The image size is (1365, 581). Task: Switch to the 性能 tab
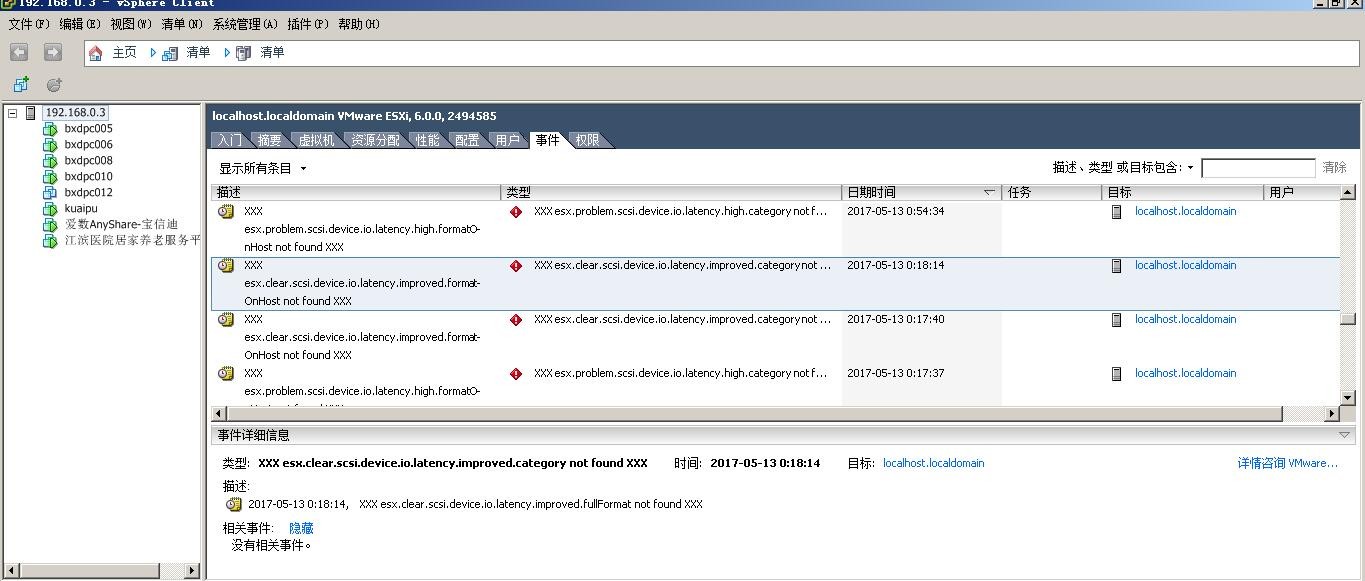[428, 140]
